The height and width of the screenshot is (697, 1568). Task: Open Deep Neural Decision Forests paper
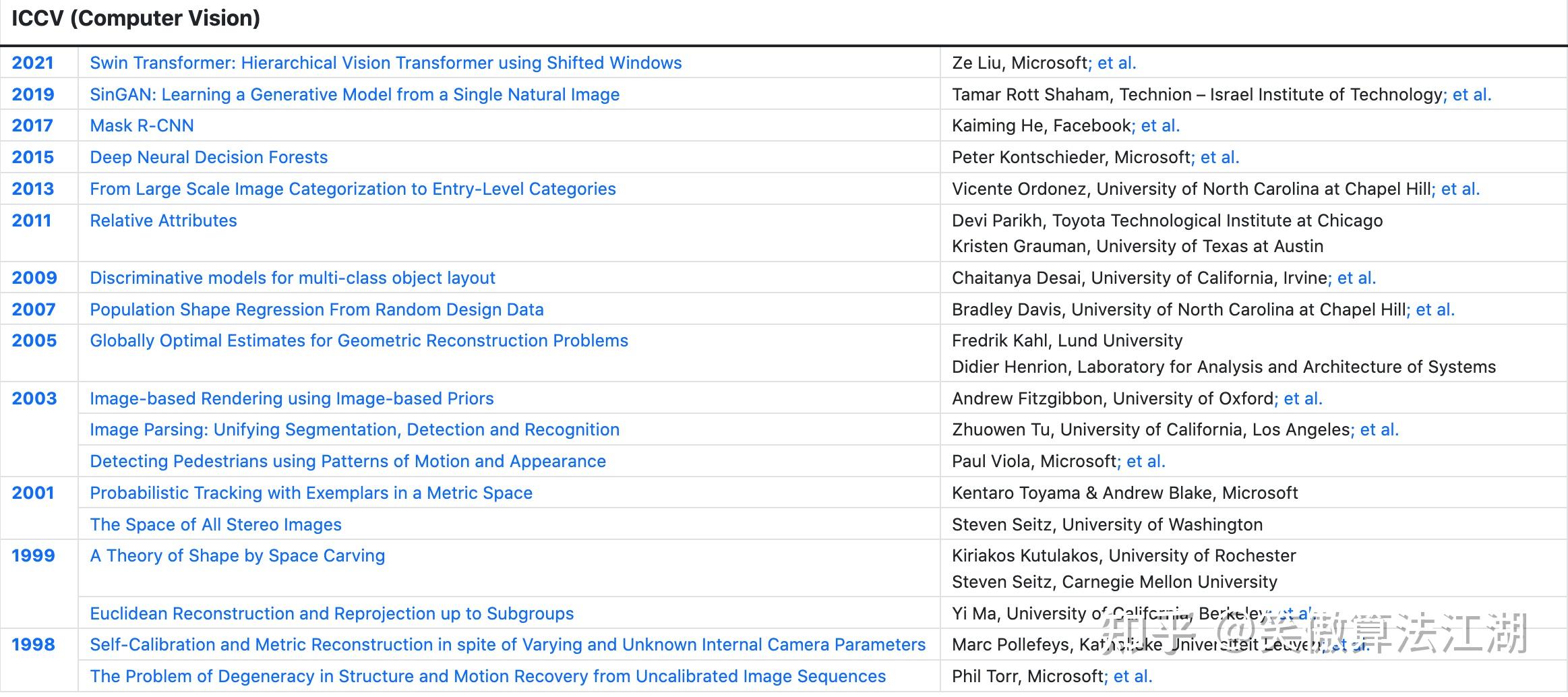208,157
